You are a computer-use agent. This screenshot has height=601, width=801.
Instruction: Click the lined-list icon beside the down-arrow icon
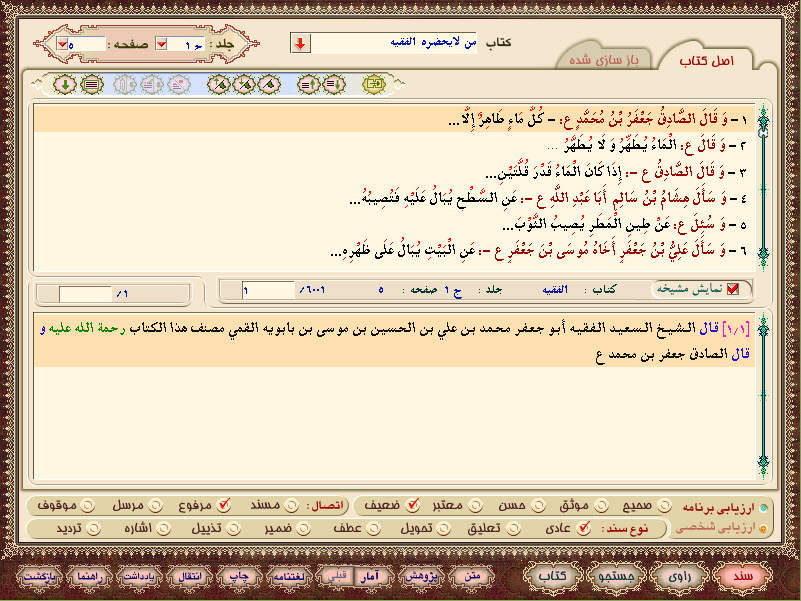[x=88, y=84]
